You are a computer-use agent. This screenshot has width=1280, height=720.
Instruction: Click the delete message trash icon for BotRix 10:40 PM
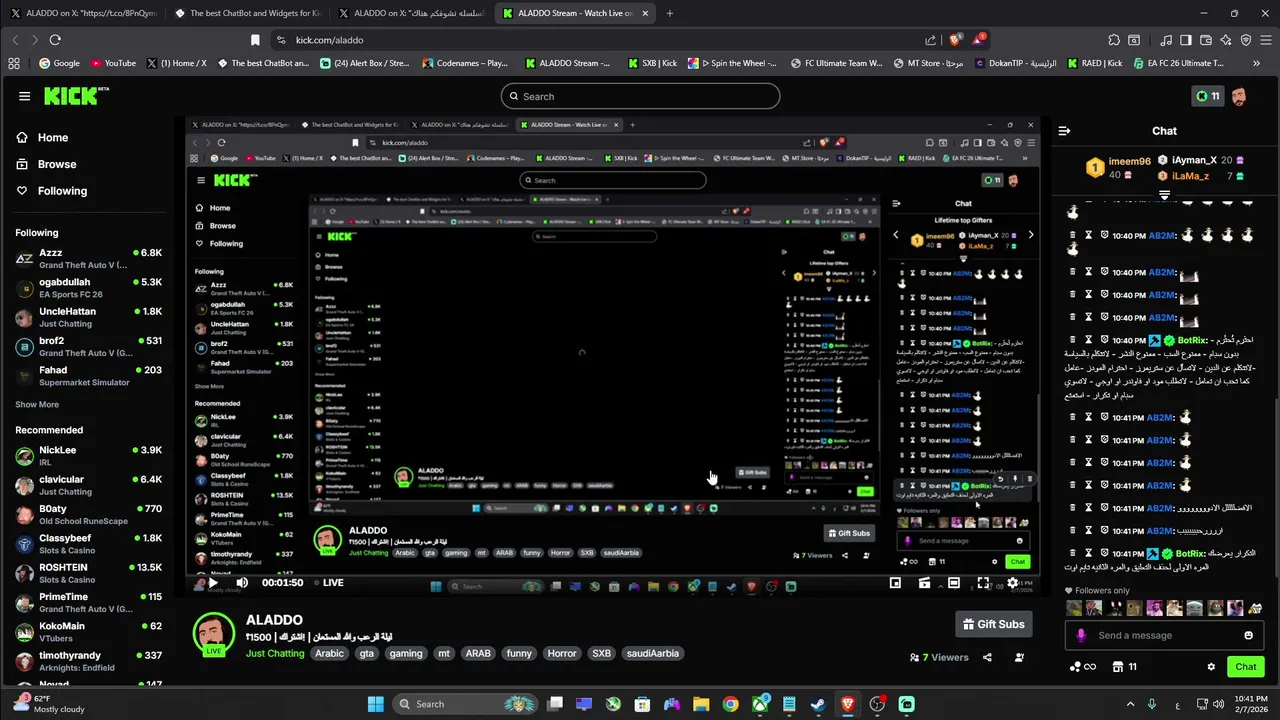click(x=1073, y=340)
